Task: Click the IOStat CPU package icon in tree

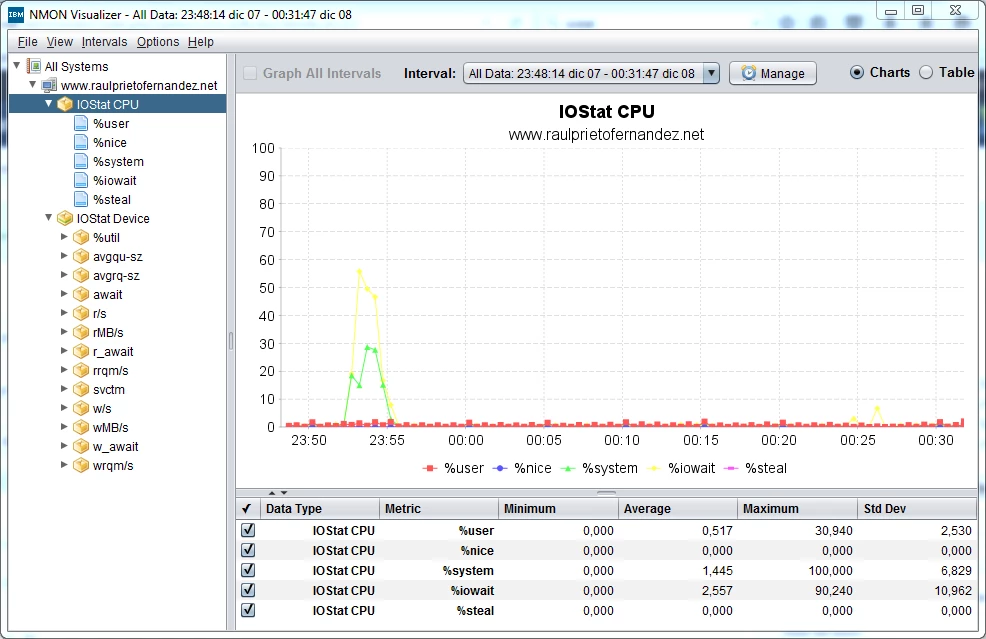Action: pos(65,104)
